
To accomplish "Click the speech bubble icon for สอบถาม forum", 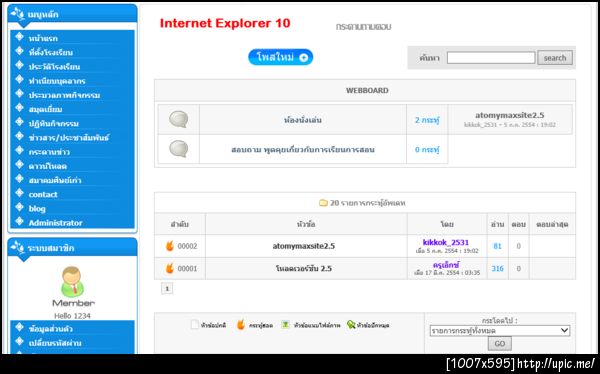I will pyautogui.click(x=179, y=149).
